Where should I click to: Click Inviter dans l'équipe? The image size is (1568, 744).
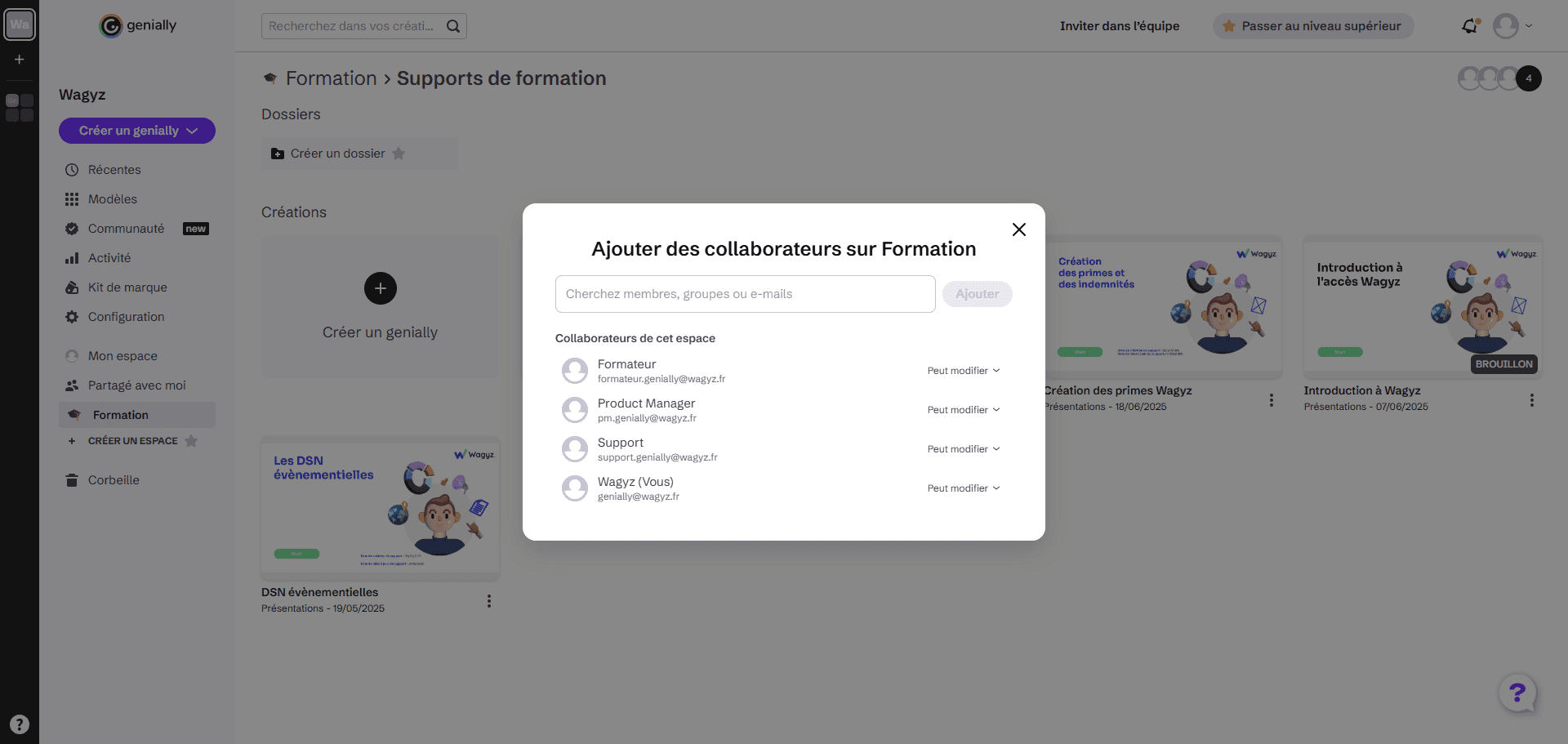click(x=1120, y=26)
